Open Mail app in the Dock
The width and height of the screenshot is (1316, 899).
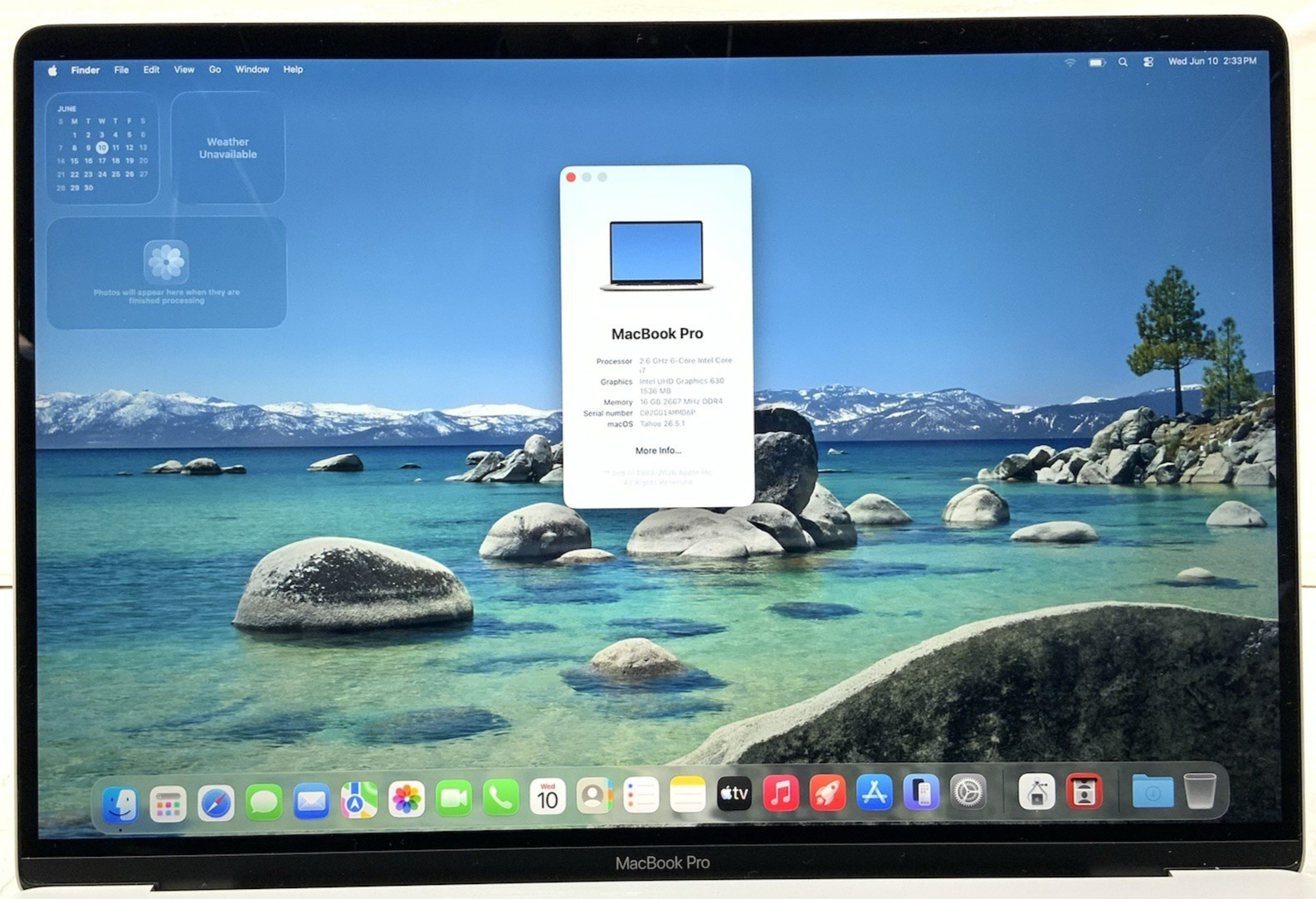tap(311, 801)
